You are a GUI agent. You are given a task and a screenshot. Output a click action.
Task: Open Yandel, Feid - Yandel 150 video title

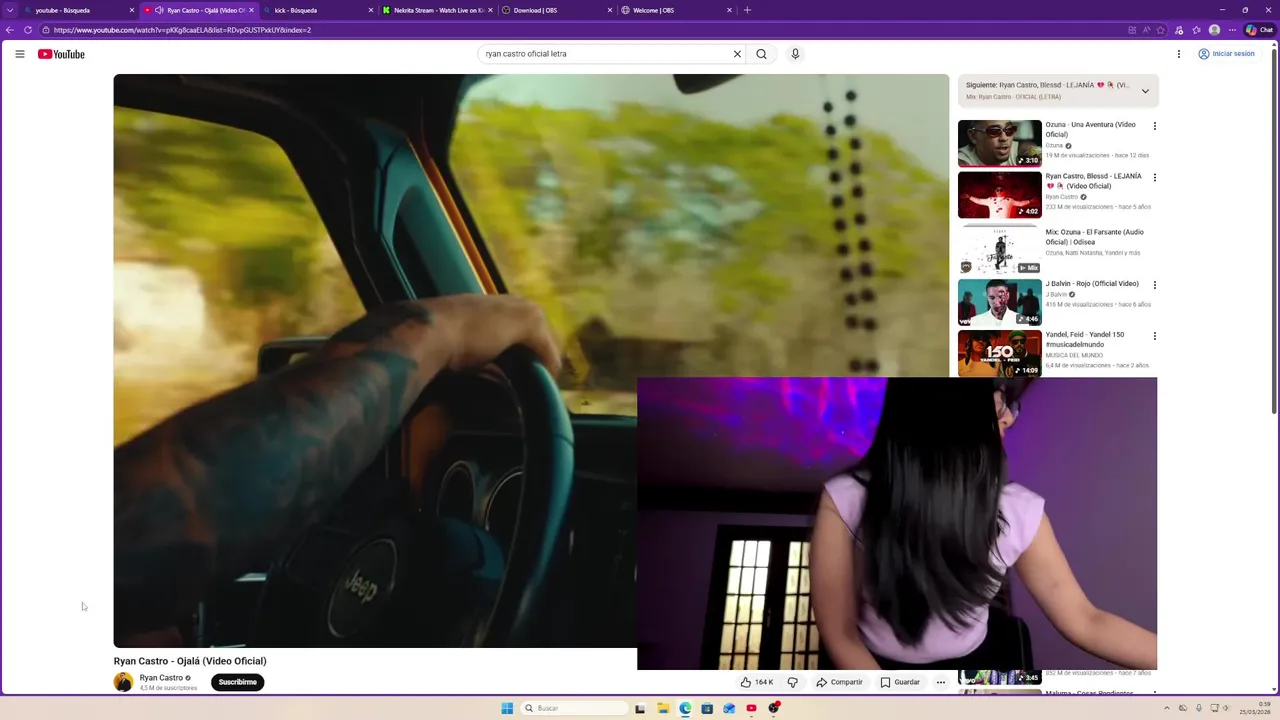click(1086, 339)
